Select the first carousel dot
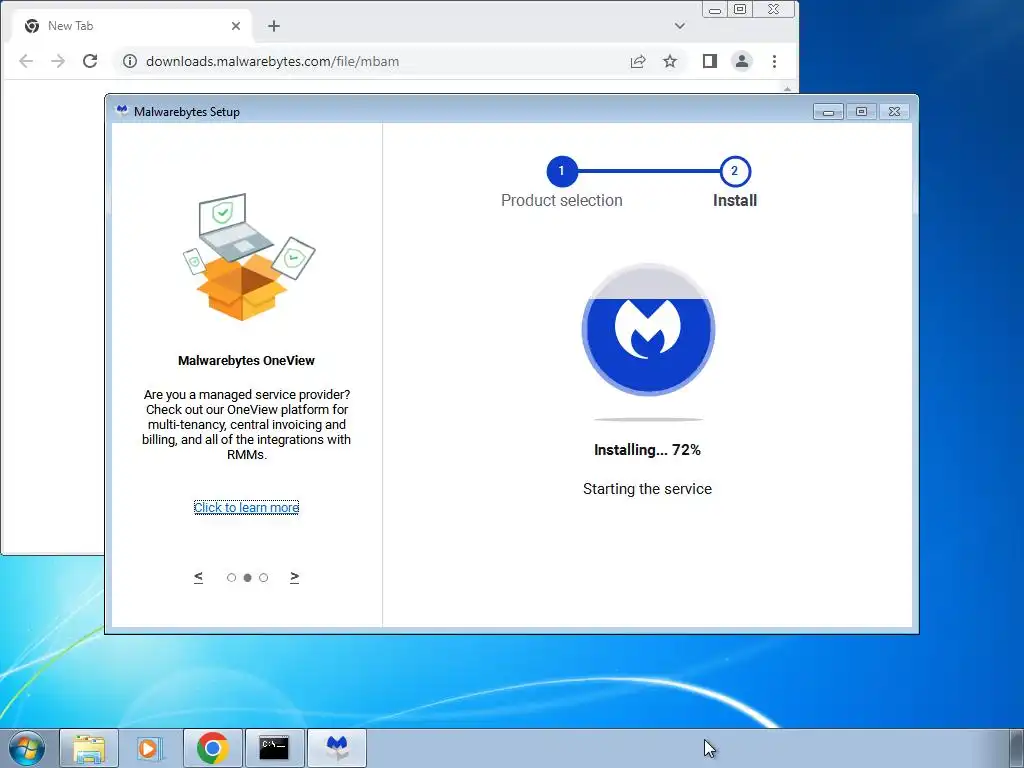1024x768 pixels. (x=231, y=577)
